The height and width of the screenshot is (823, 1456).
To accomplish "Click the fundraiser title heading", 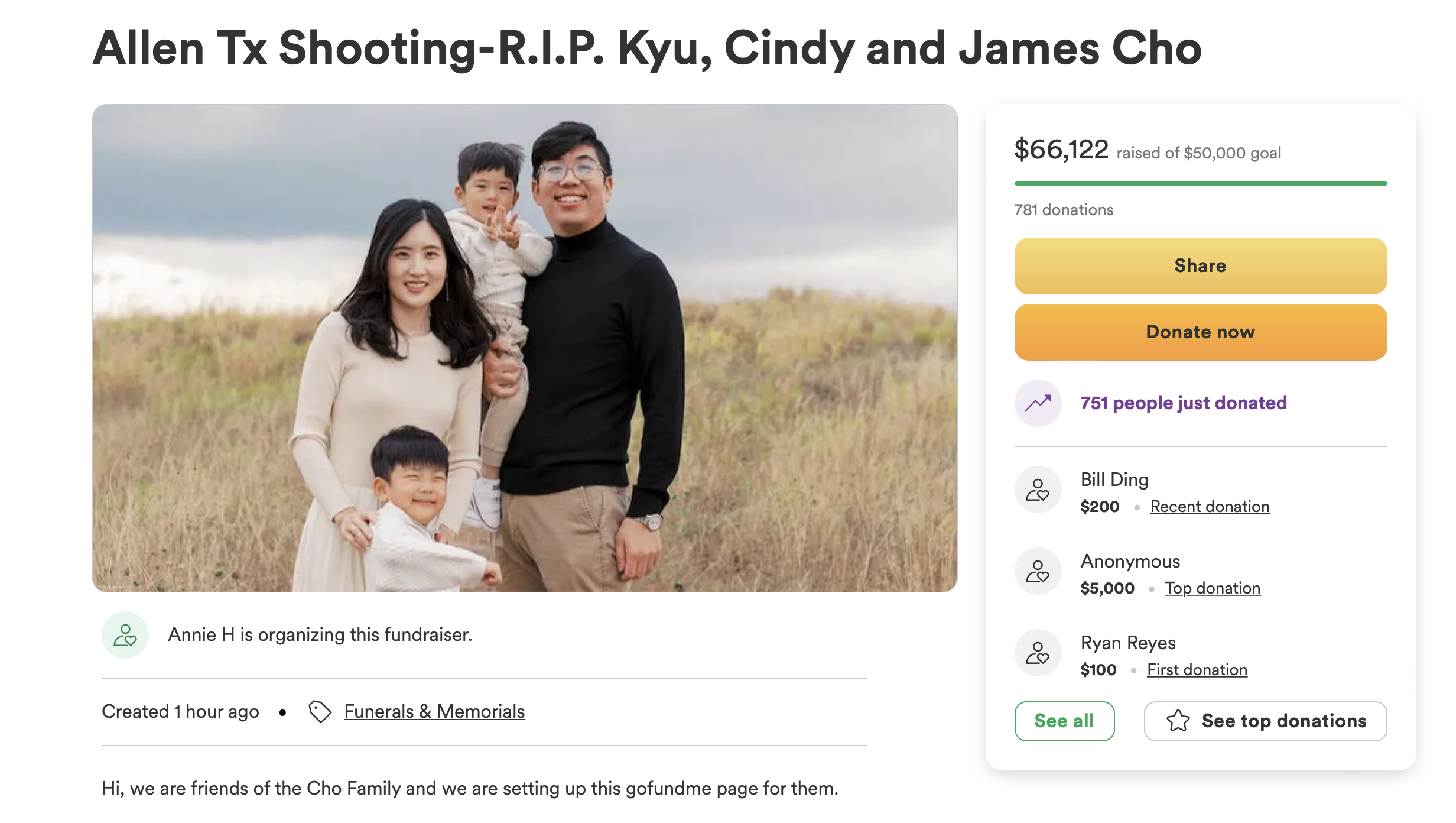I will click(x=647, y=48).
